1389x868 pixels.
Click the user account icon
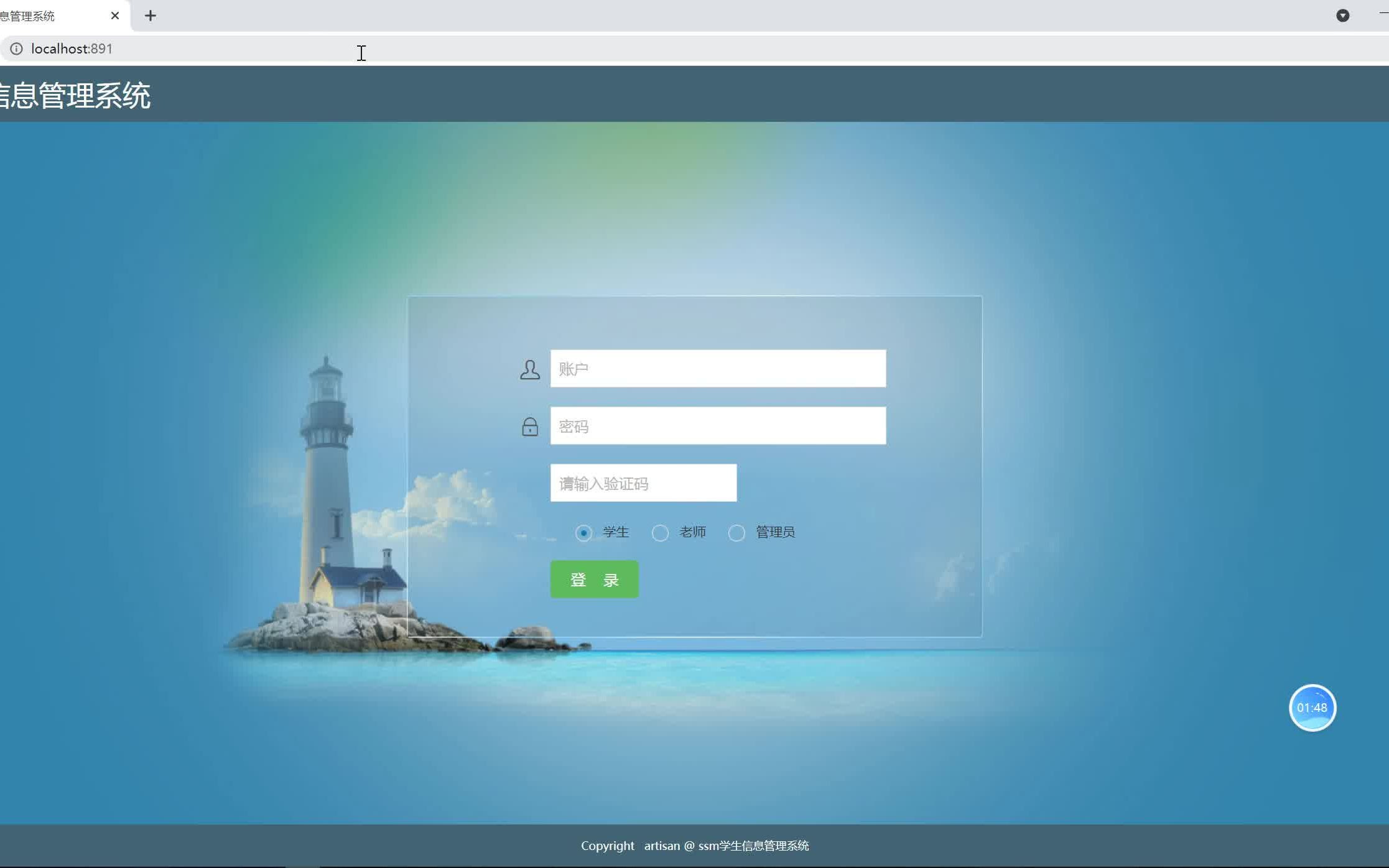[x=529, y=368]
